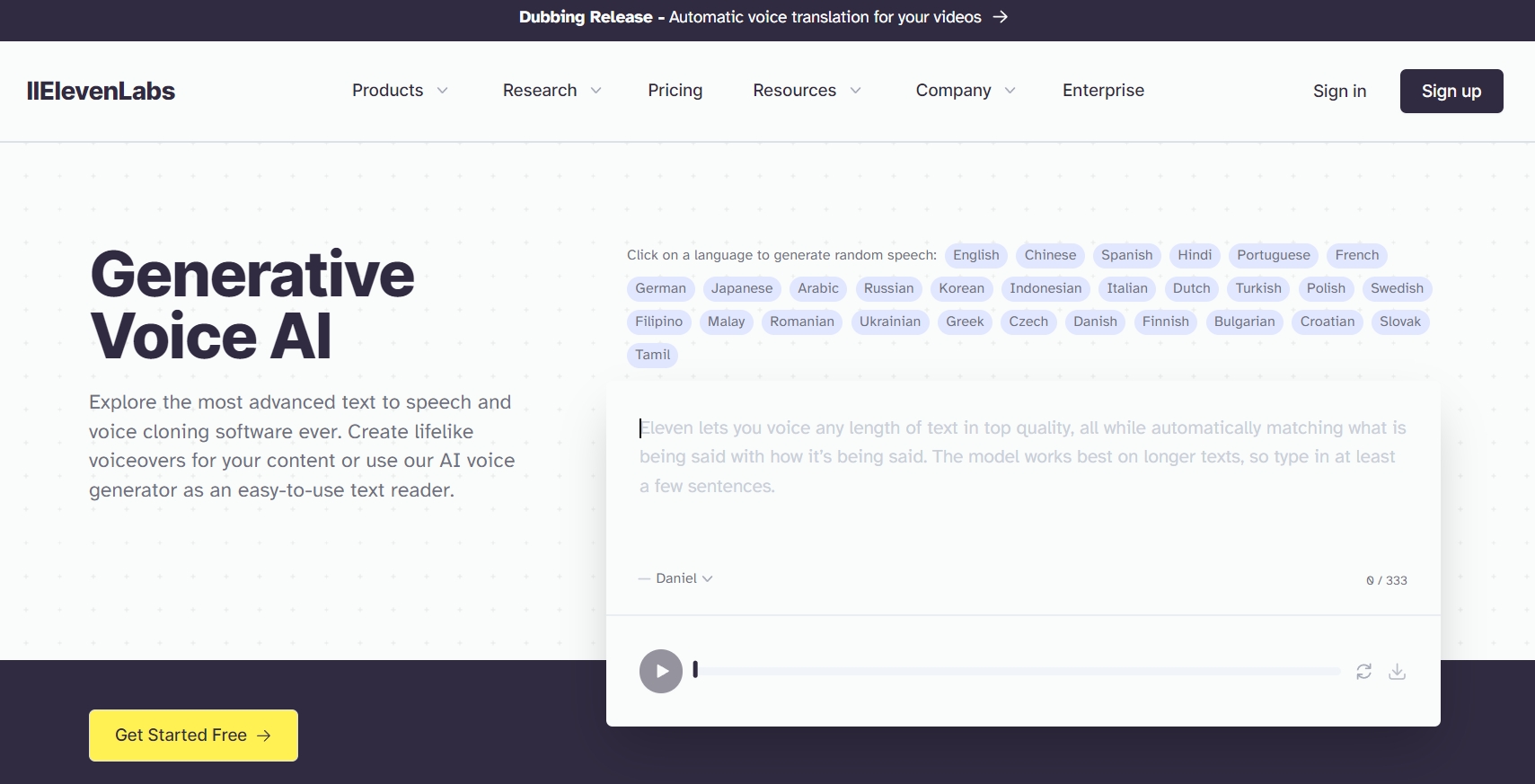Choose the Portuguese language chip
Screen dimensions: 1535x784
[x=1274, y=255]
